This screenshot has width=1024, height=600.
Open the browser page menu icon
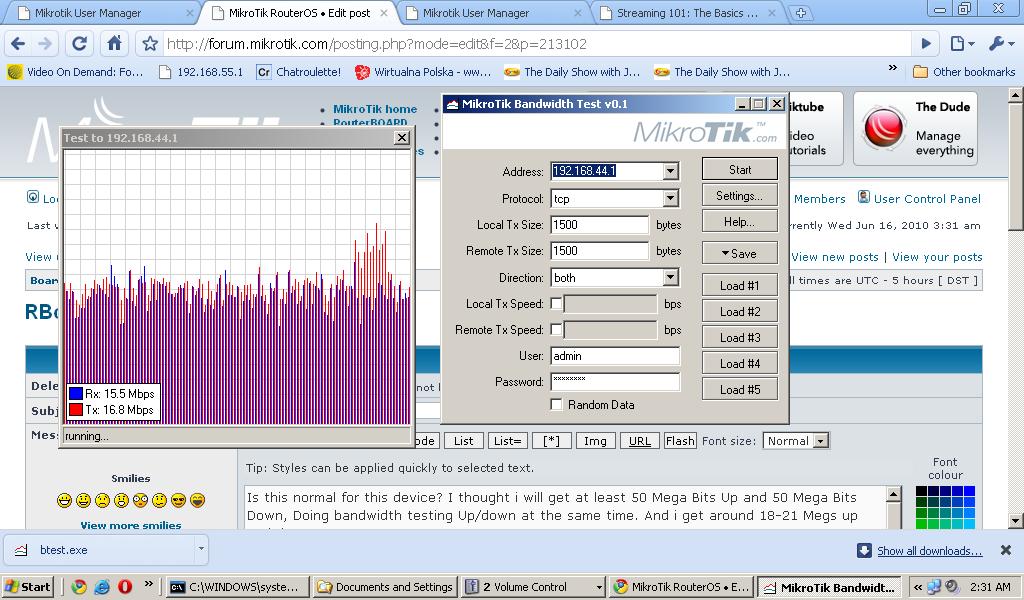pos(962,44)
